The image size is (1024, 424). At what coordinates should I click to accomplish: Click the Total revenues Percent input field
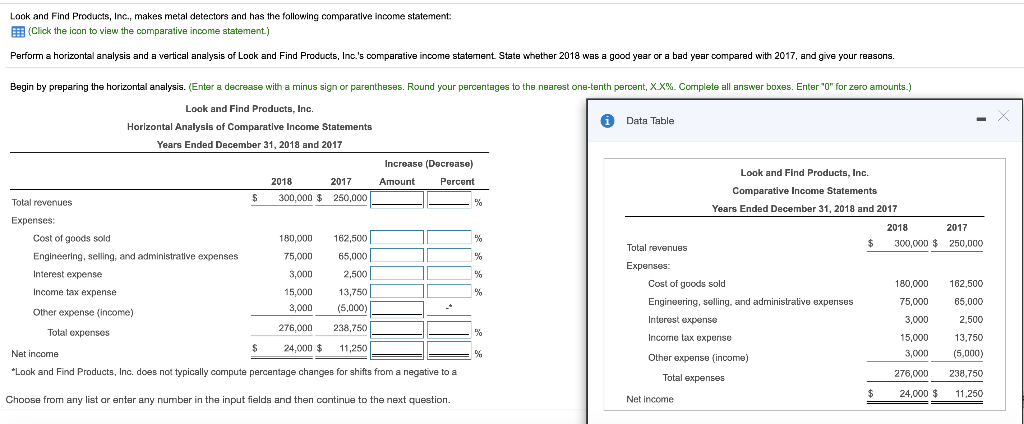click(x=448, y=198)
